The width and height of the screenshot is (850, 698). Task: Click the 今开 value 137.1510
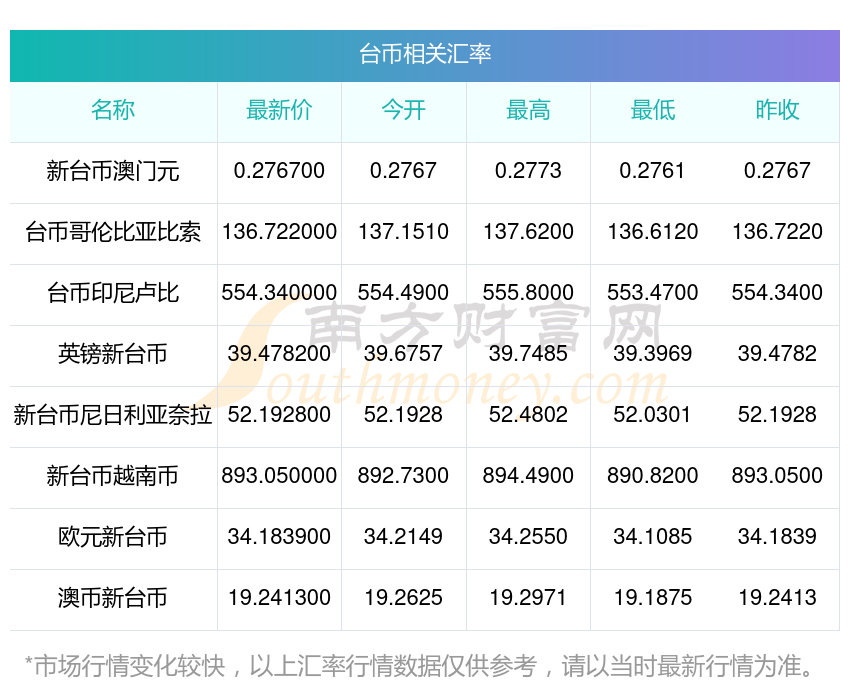point(403,232)
